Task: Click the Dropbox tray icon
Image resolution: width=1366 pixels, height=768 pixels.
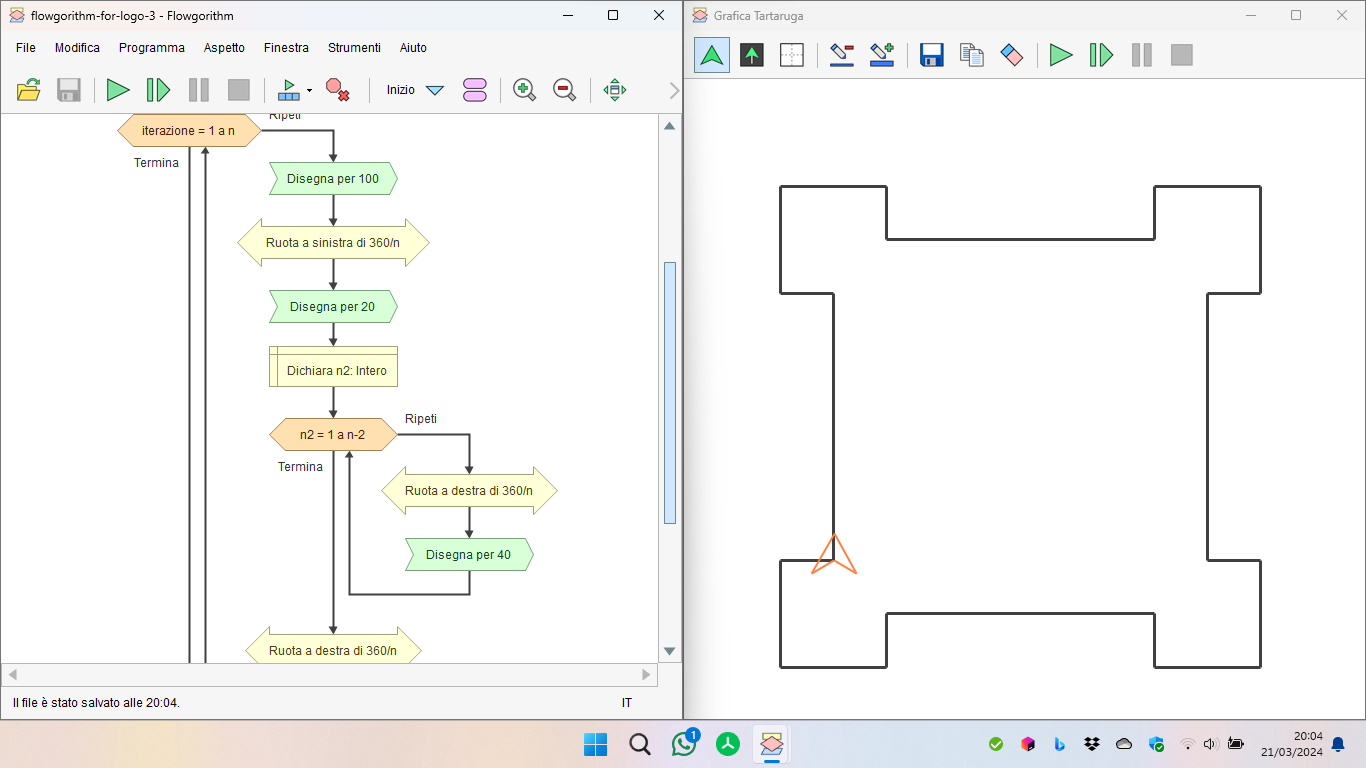Action: click(x=1092, y=744)
